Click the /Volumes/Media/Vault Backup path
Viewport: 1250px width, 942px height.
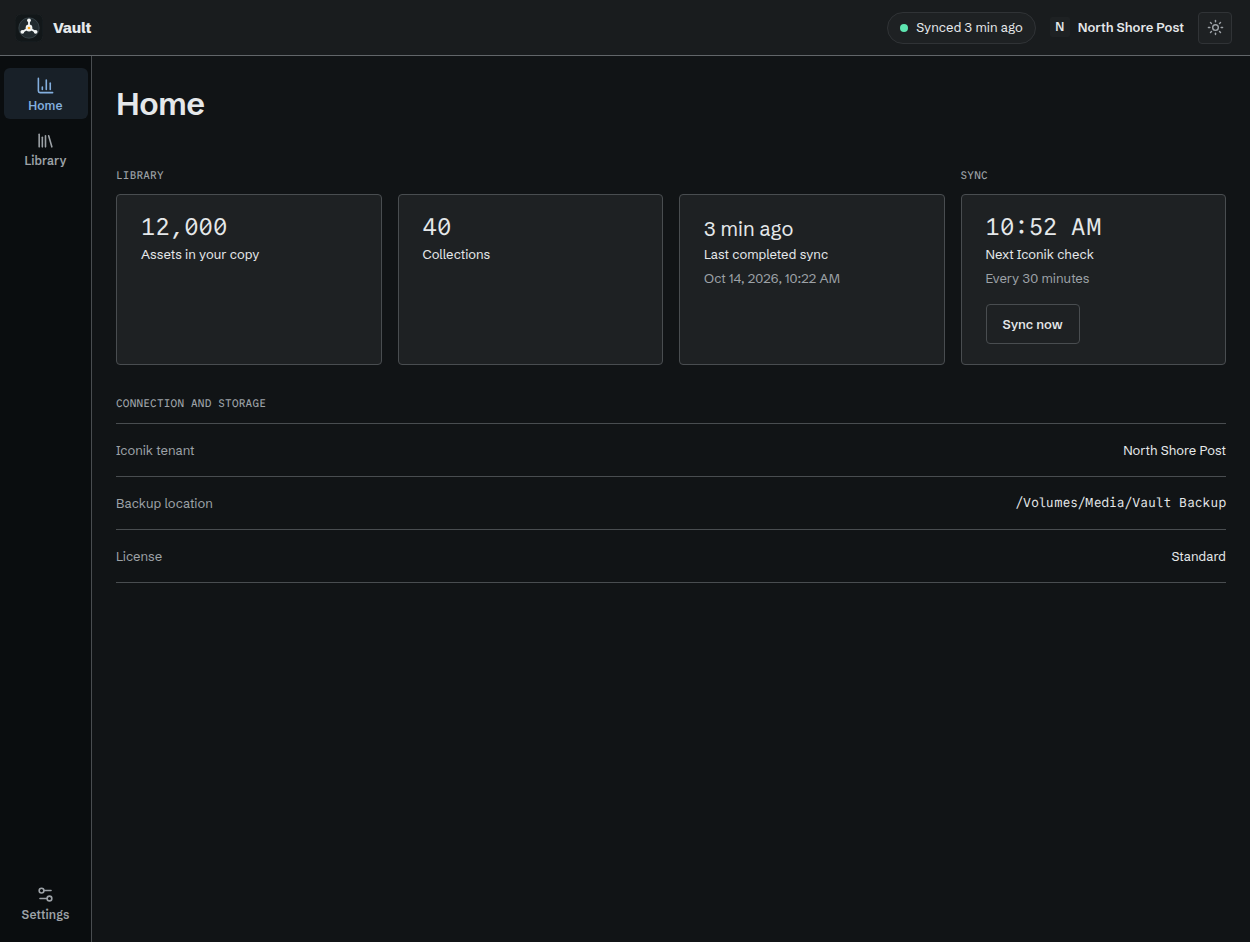[1121, 503]
